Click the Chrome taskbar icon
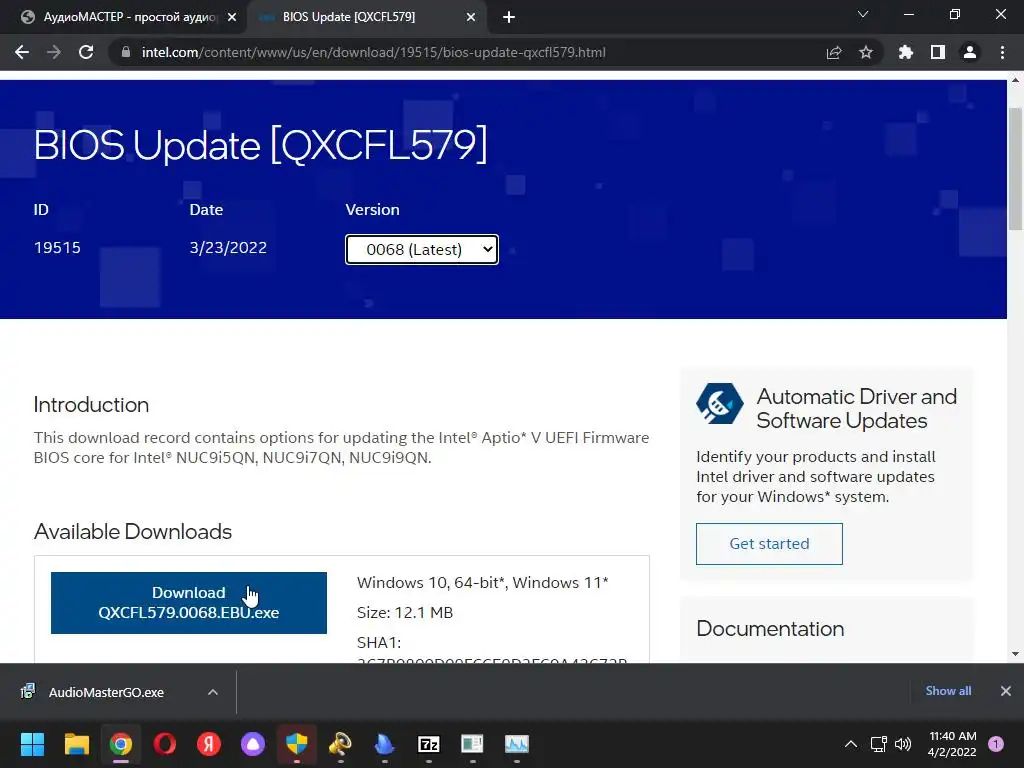The height and width of the screenshot is (768, 1024). pyautogui.click(x=121, y=744)
